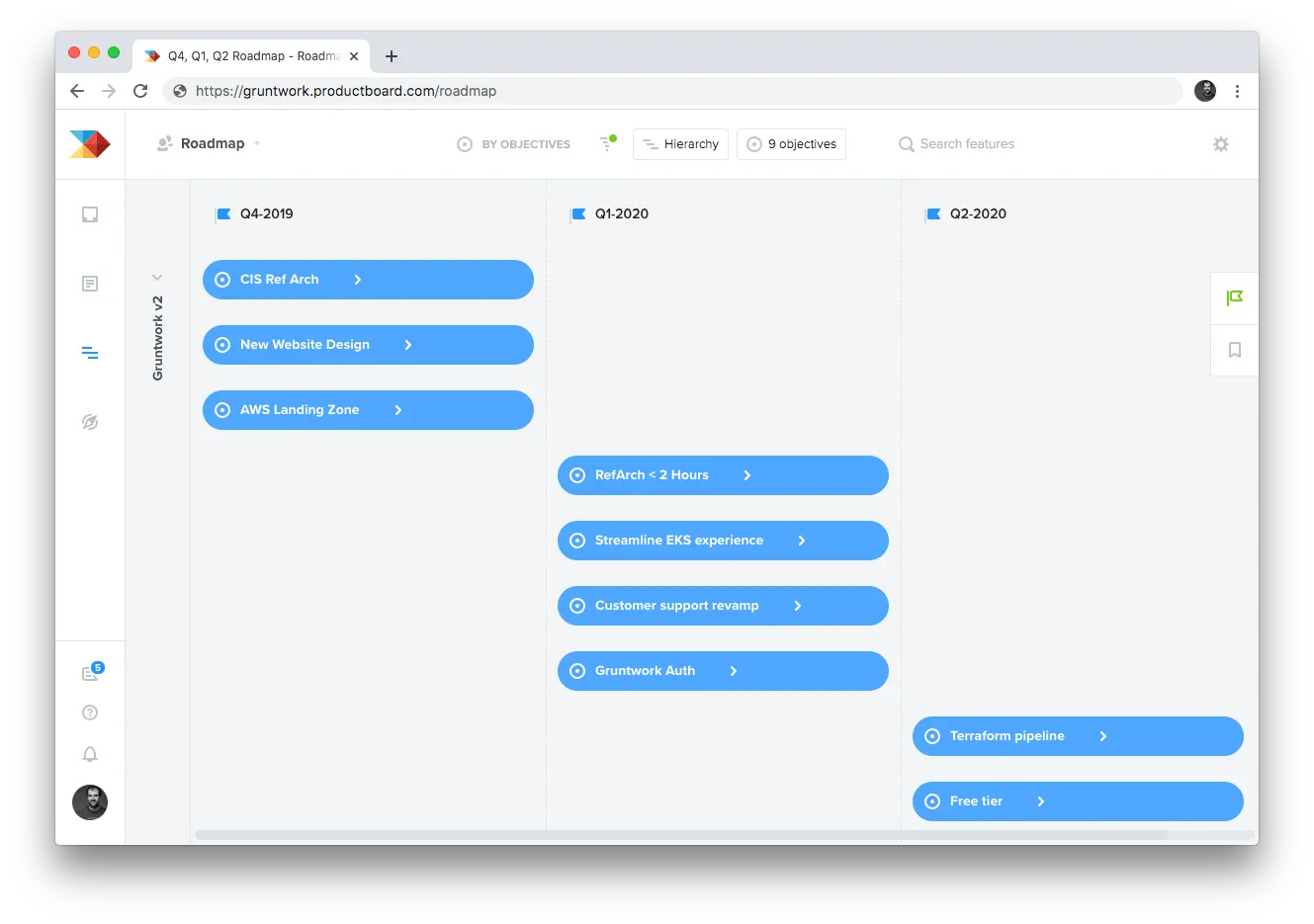Click the target icon on Gruntwork Auth
Image resolution: width=1314 pixels, height=924 pixels.
point(577,671)
